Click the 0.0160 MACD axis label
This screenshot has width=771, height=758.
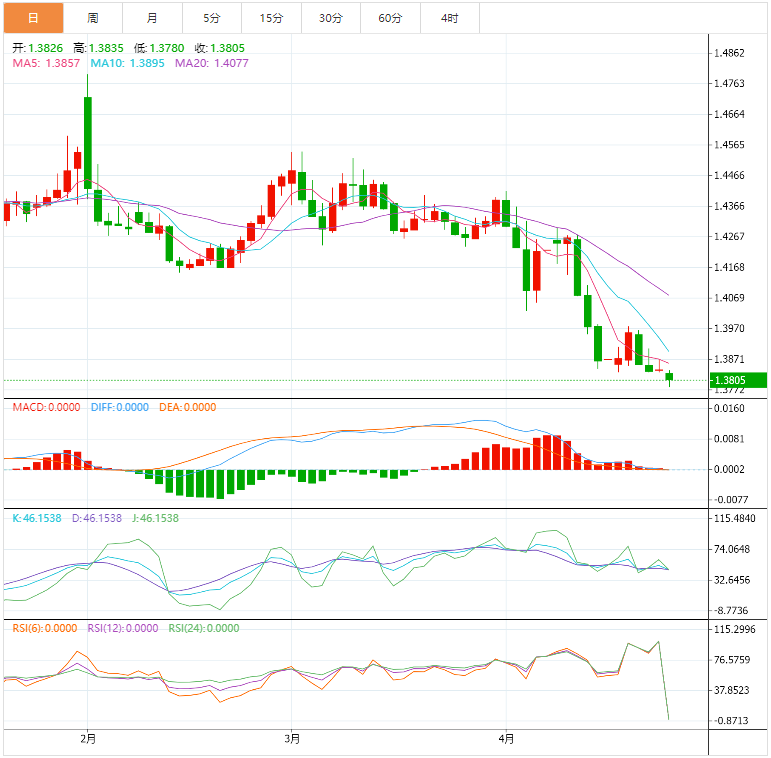(x=729, y=408)
